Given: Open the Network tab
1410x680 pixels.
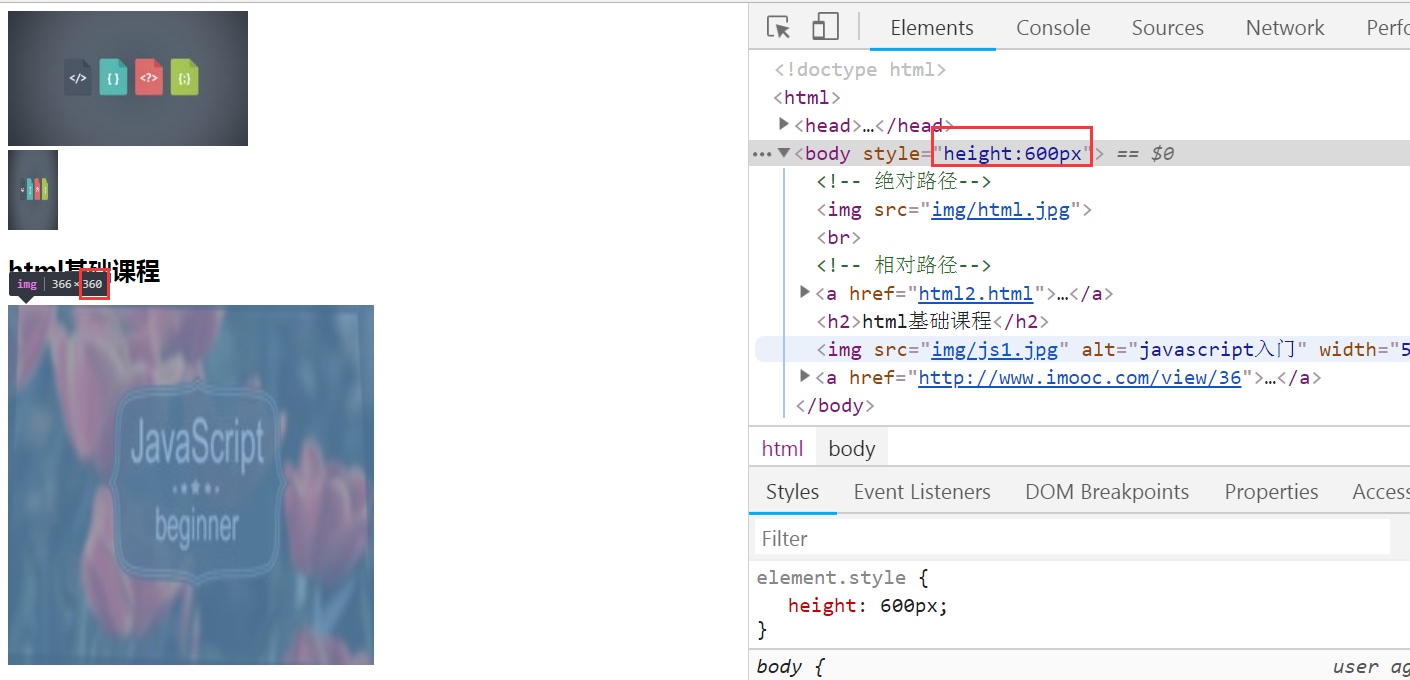Looking at the screenshot, I should pos(1285,28).
